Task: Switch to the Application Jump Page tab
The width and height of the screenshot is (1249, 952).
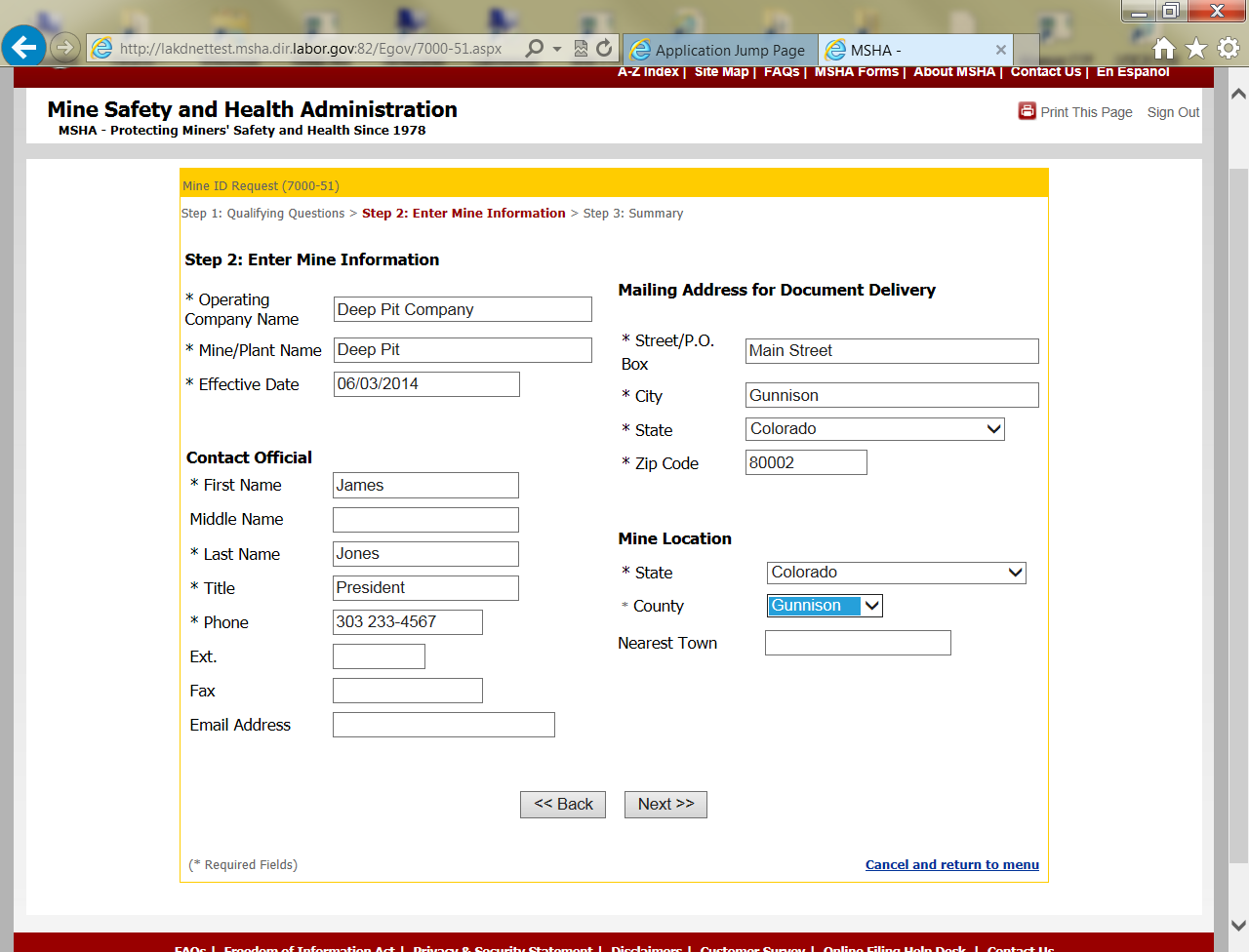Action: pos(719,50)
